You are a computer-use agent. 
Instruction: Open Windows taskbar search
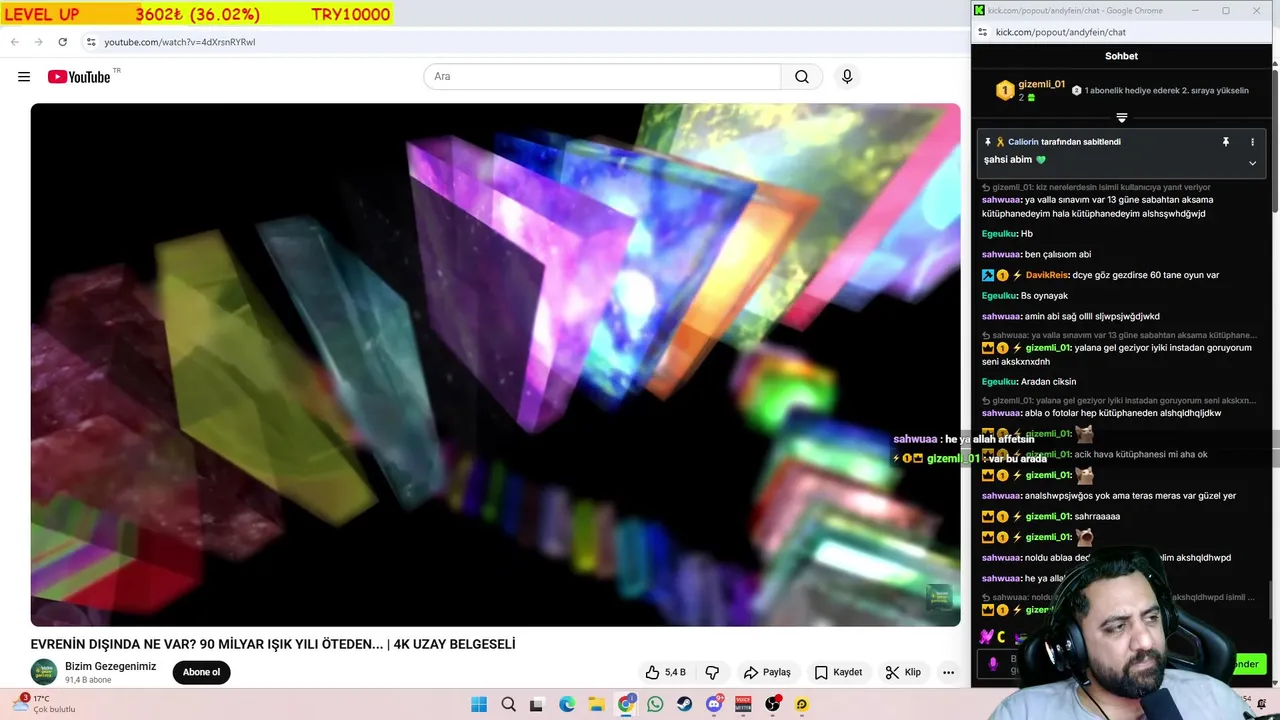pos(508,704)
